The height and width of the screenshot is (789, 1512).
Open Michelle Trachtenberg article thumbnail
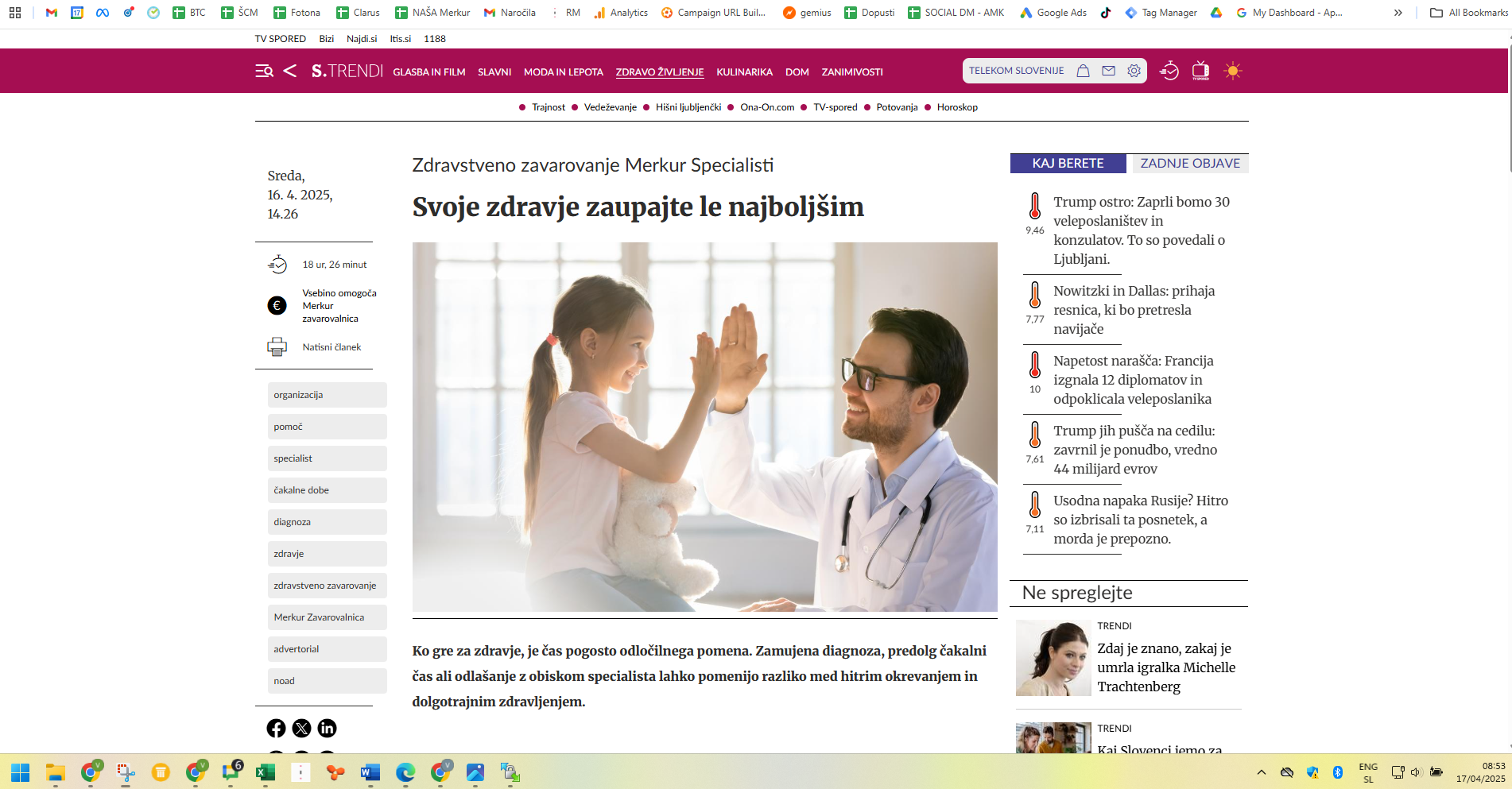pyautogui.click(x=1053, y=658)
